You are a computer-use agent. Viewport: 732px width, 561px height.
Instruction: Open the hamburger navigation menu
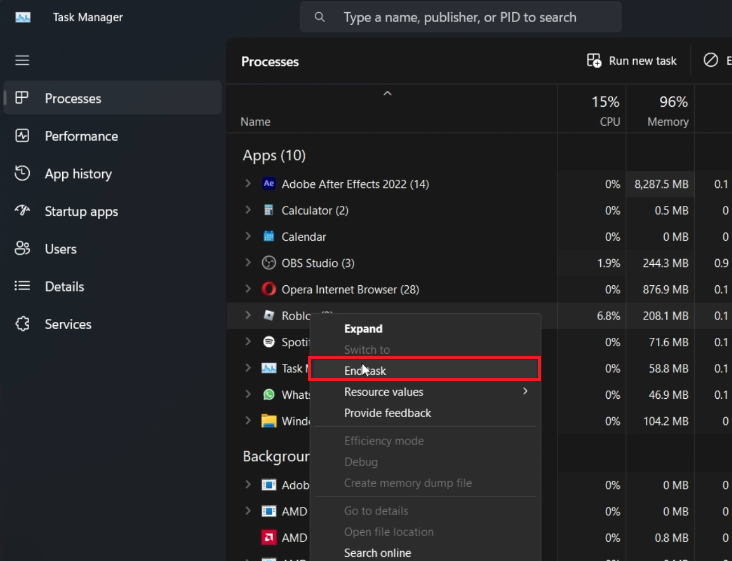click(x=22, y=61)
